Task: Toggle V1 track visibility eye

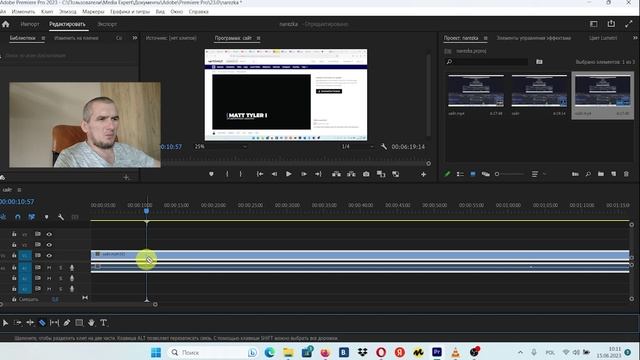Action: pos(49,256)
